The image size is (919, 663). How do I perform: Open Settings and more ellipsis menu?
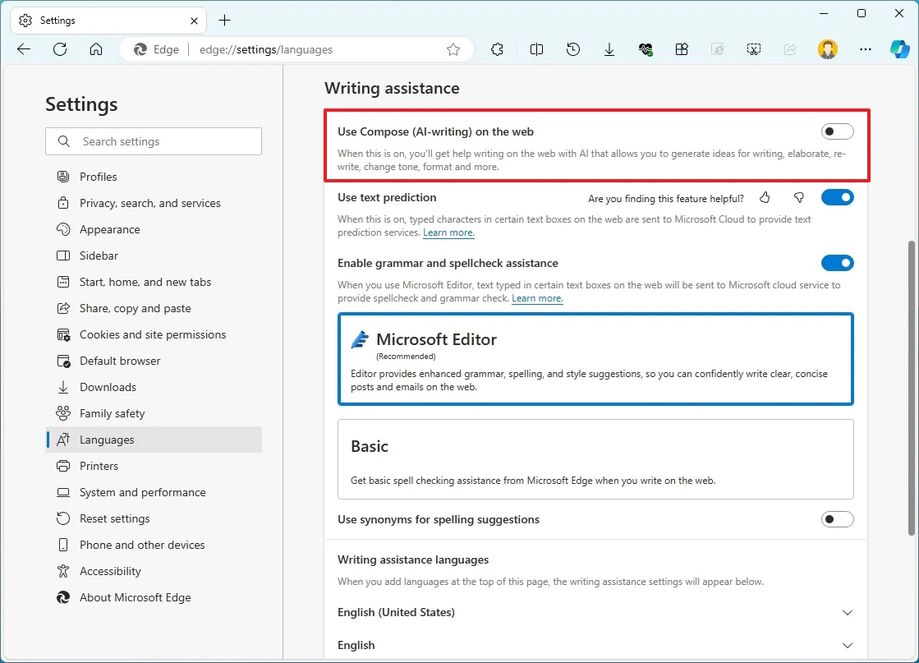click(x=866, y=49)
